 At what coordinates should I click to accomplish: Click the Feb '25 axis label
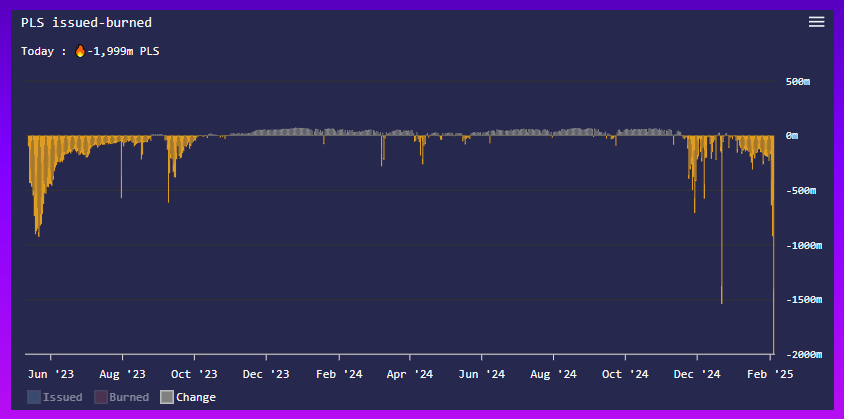point(770,374)
